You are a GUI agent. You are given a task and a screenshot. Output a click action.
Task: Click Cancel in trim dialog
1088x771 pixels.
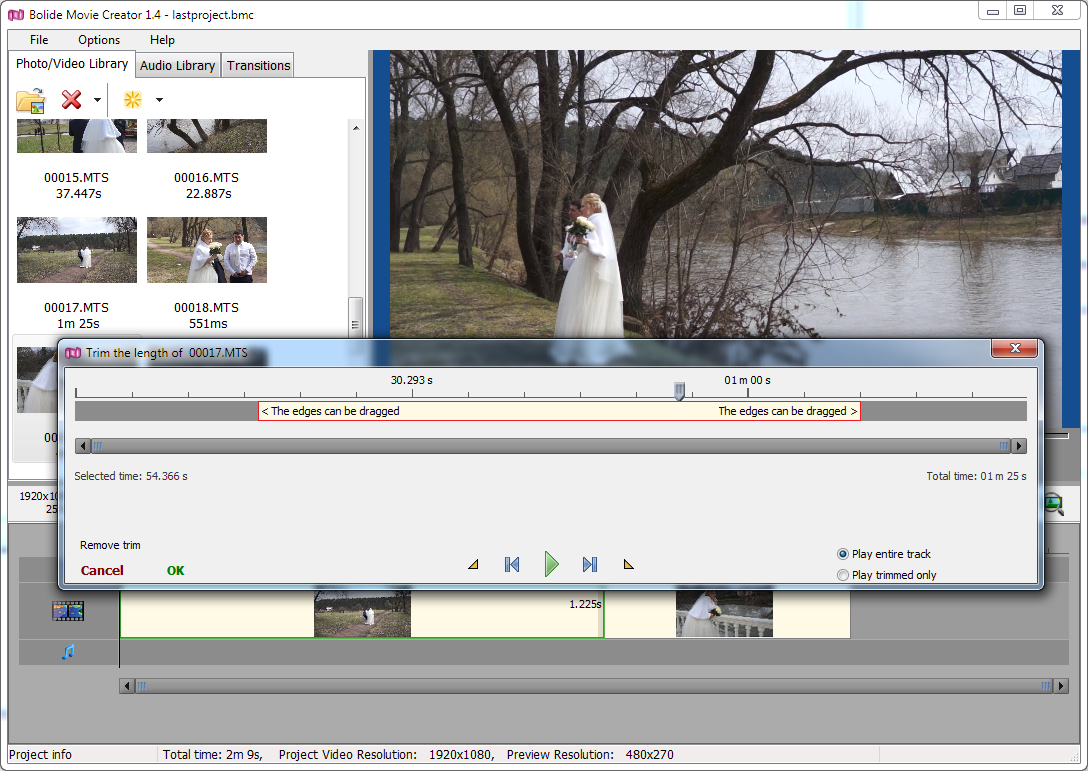[x=102, y=571]
